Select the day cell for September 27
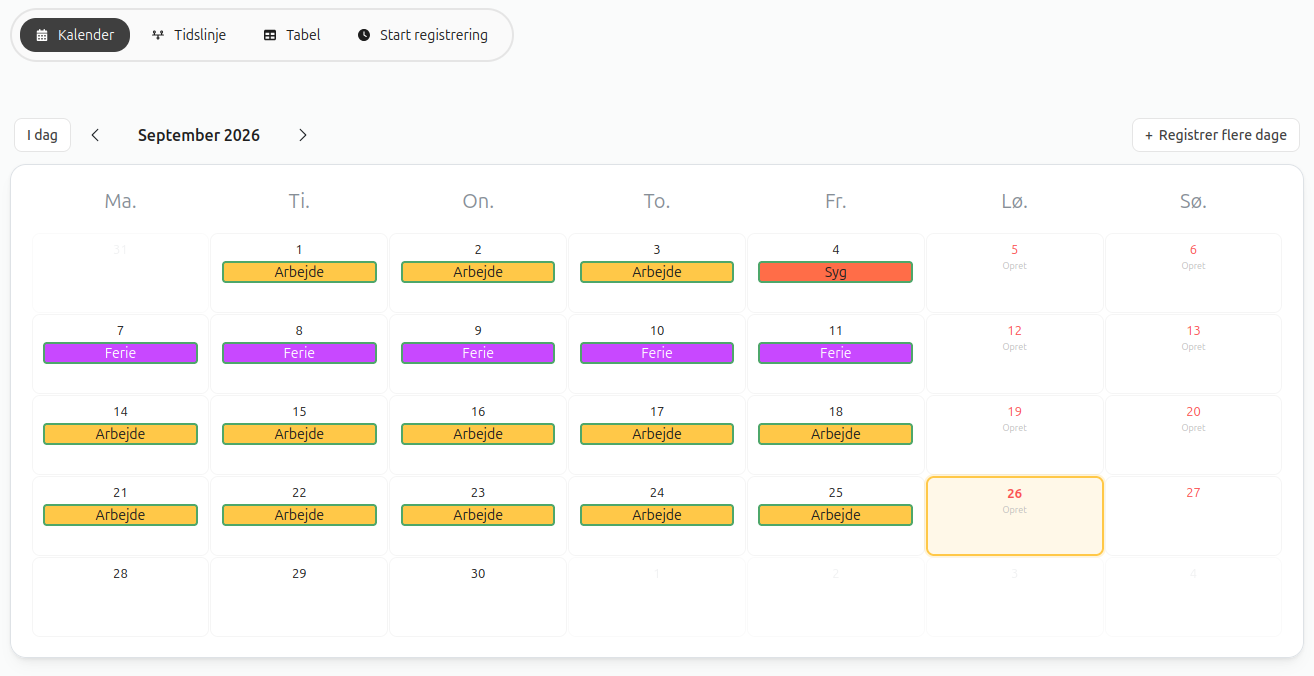The height and width of the screenshot is (676, 1314). point(1193,516)
